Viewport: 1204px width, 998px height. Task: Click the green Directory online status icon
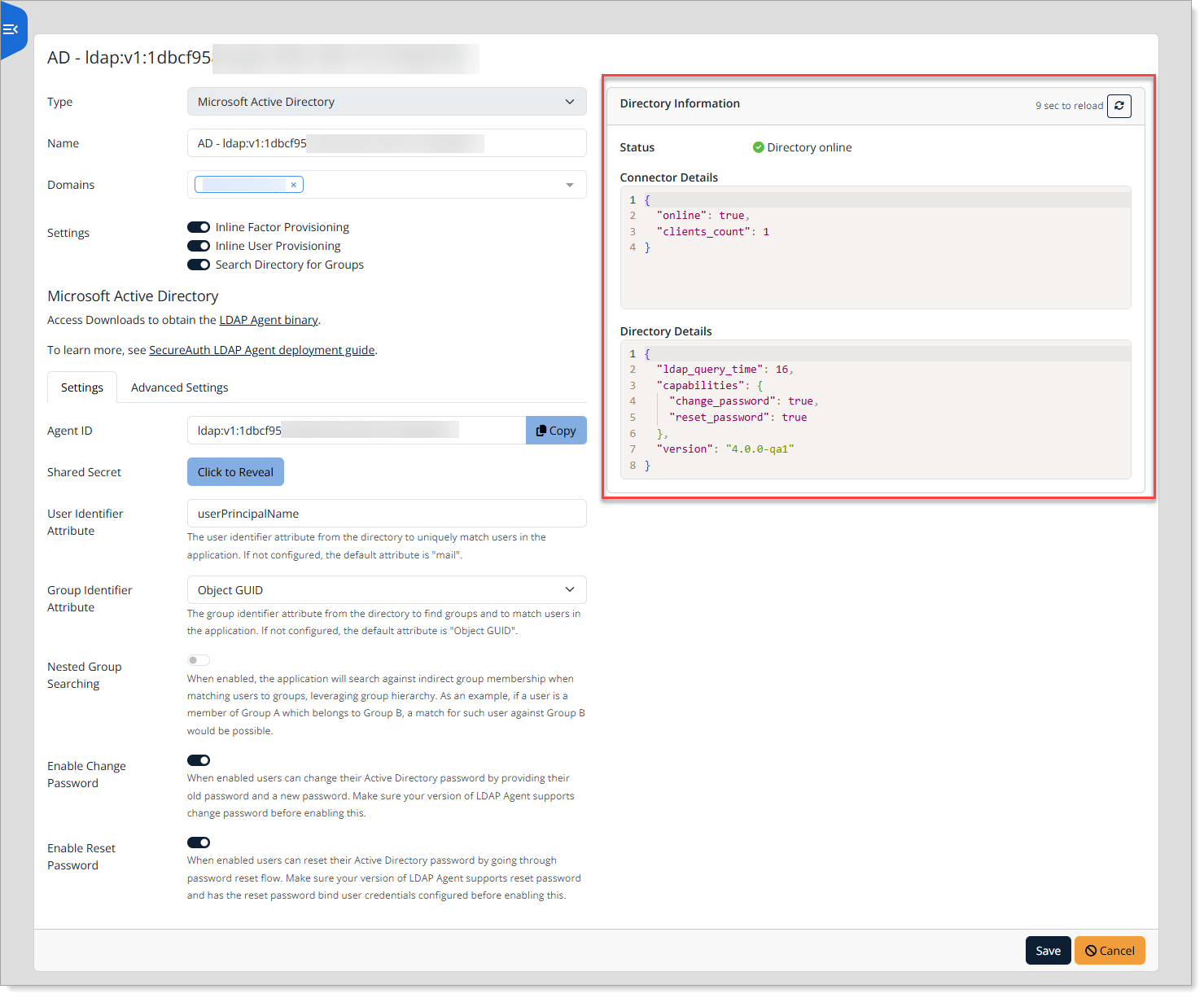click(758, 147)
